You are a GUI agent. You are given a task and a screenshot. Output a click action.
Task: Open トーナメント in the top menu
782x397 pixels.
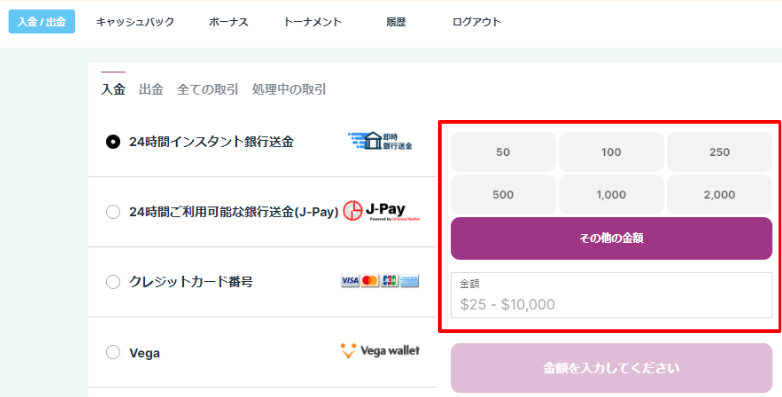click(313, 22)
